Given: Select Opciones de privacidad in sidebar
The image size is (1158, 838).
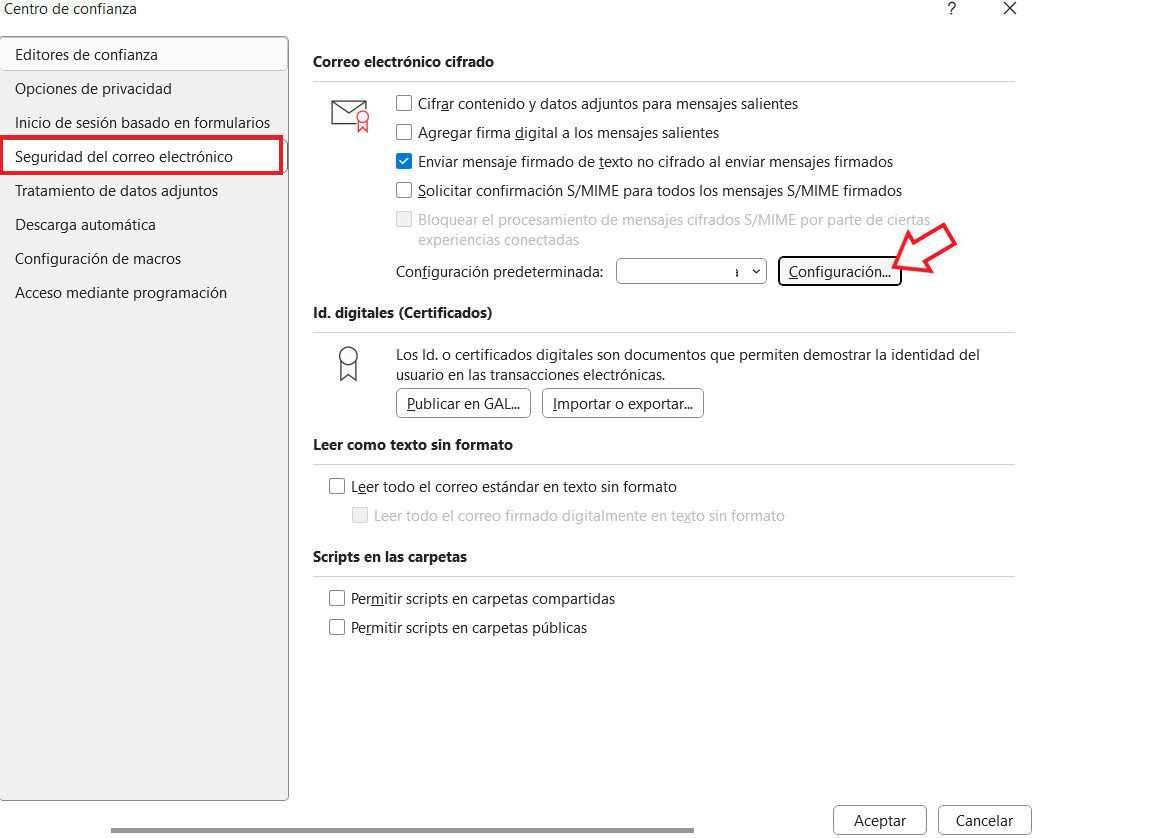Looking at the screenshot, I should pyautogui.click(x=93, y=89).
